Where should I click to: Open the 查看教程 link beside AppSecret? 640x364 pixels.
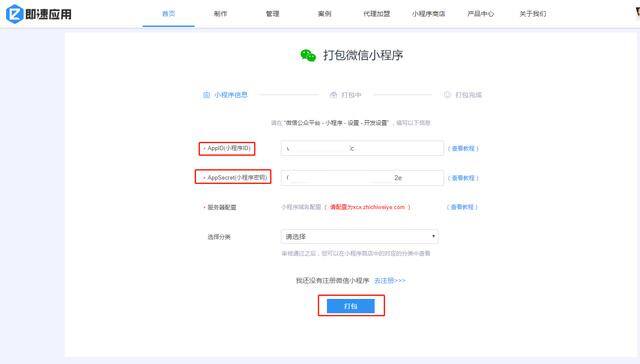[x=463, y=178]
